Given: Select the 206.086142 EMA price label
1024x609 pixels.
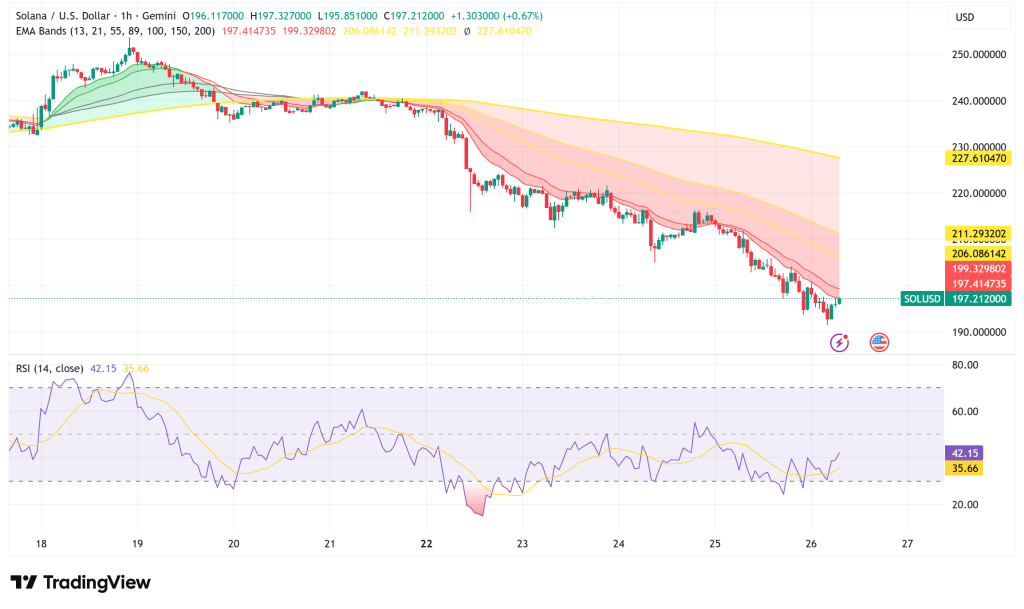Looking at the screenshot, I should click(978, 253).
